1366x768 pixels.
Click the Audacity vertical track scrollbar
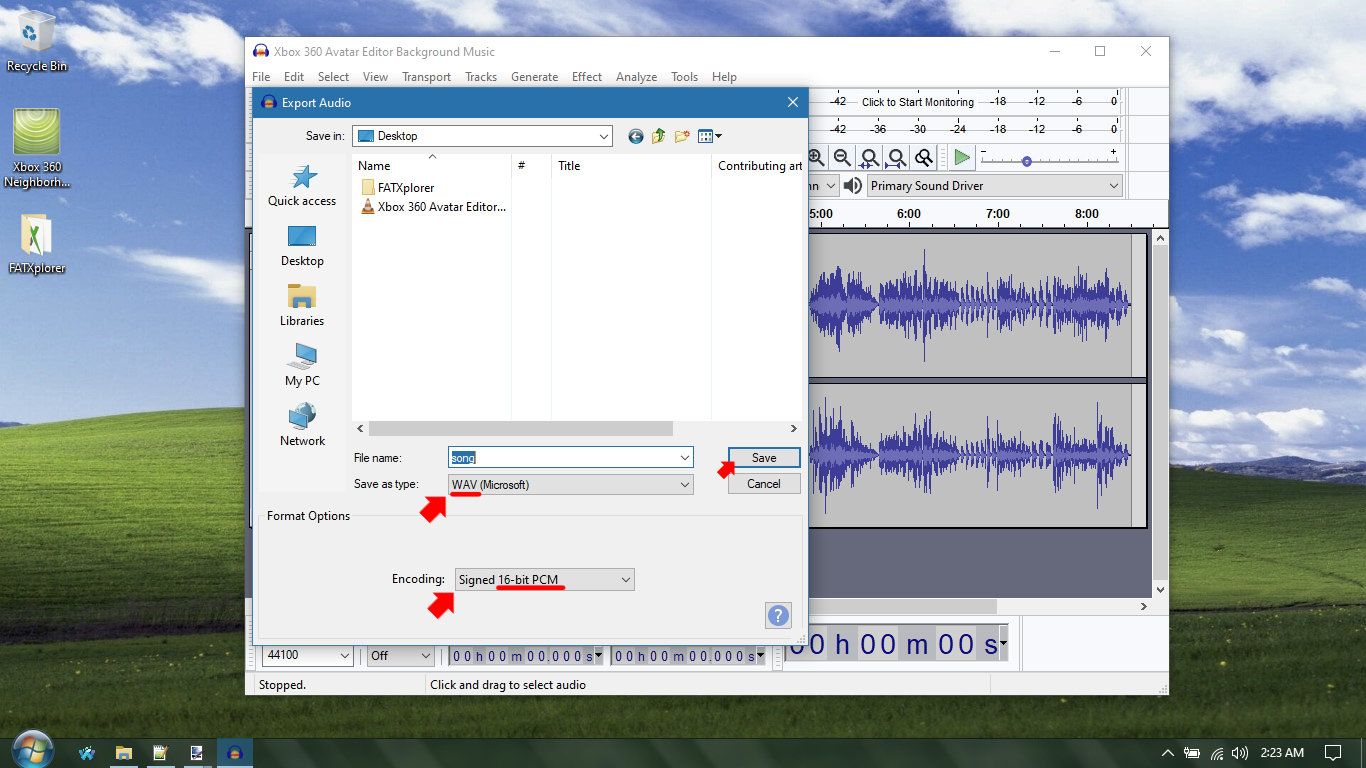[1160, 413]
